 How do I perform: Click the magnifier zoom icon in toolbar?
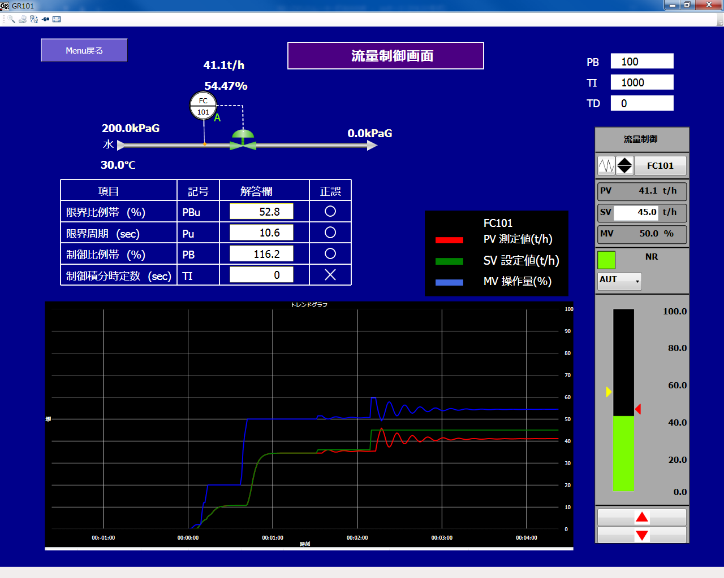coord(9,19)
